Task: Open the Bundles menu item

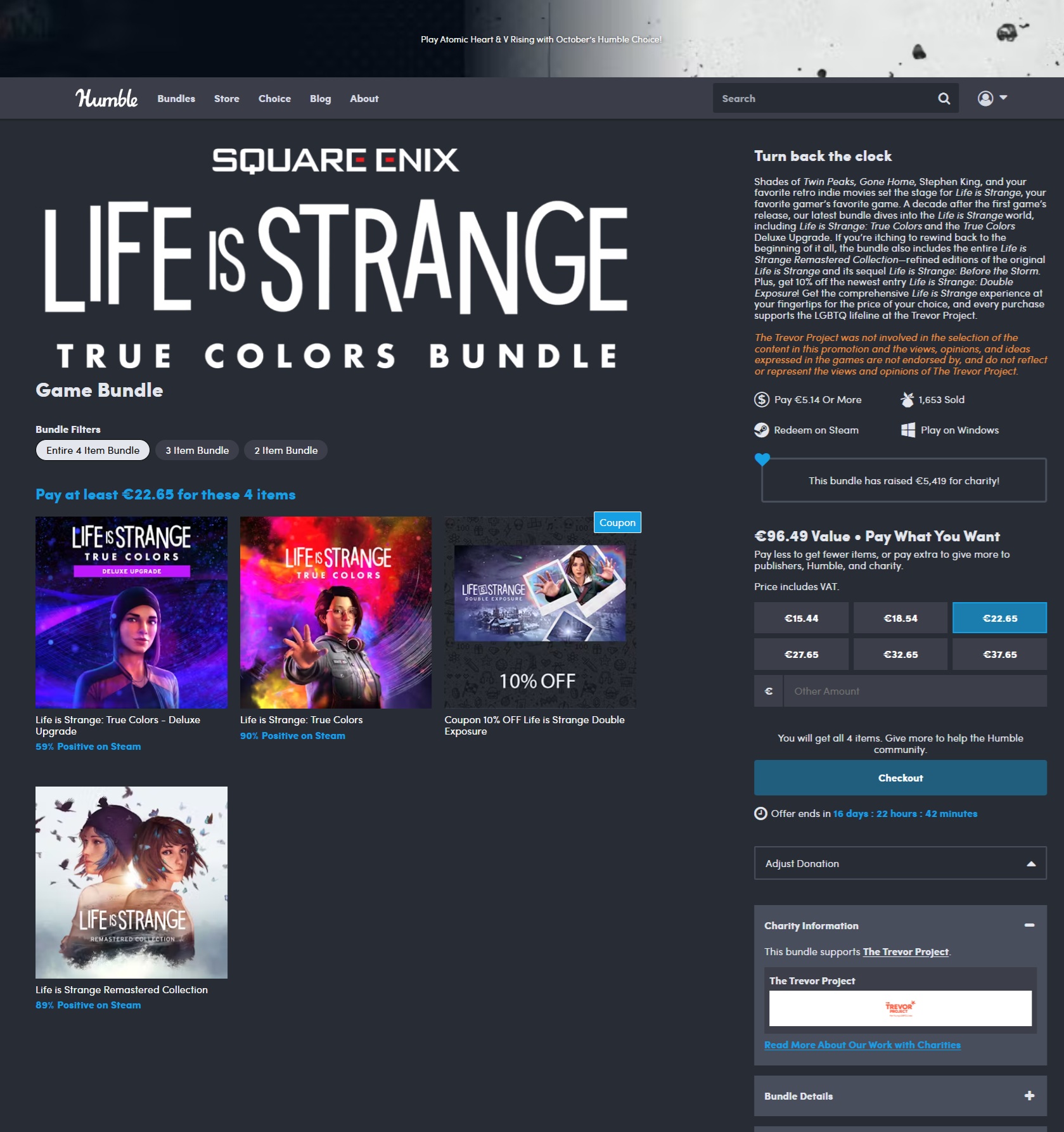Action: point(176,99)
